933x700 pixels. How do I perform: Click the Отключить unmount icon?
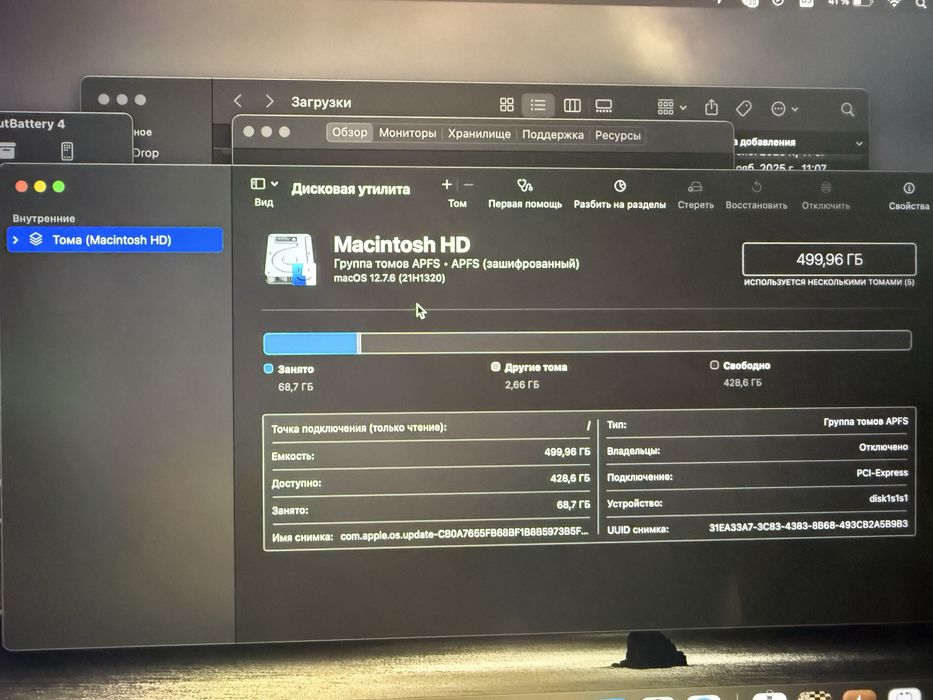point(825,188)
